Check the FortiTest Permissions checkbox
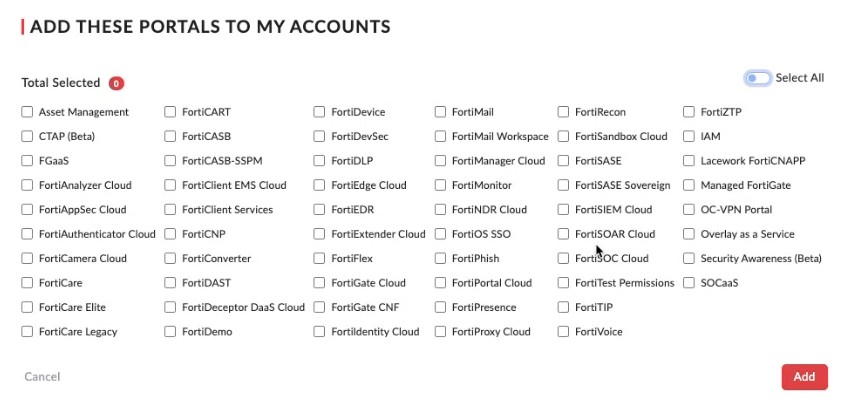The height and width of the screenshot is (408, 860). [x=564, y=283]
